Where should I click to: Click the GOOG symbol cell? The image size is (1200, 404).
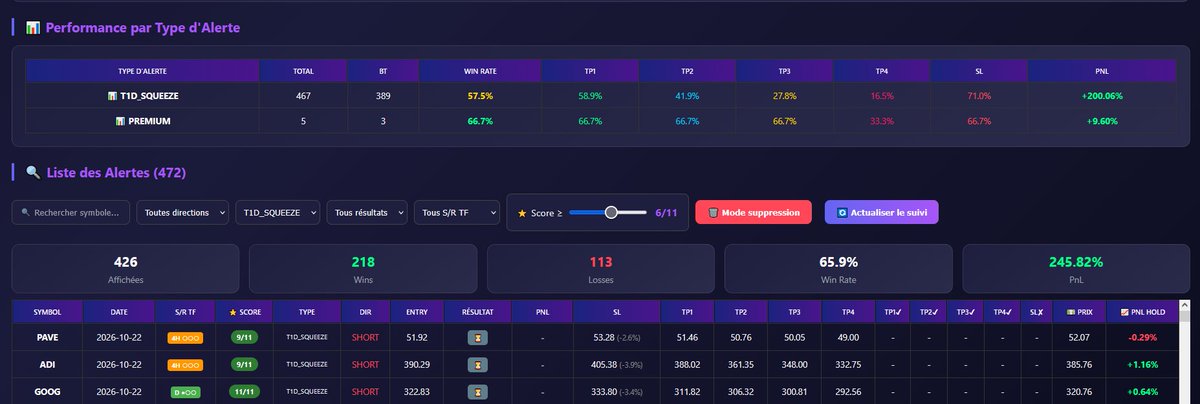pos(47,394)
